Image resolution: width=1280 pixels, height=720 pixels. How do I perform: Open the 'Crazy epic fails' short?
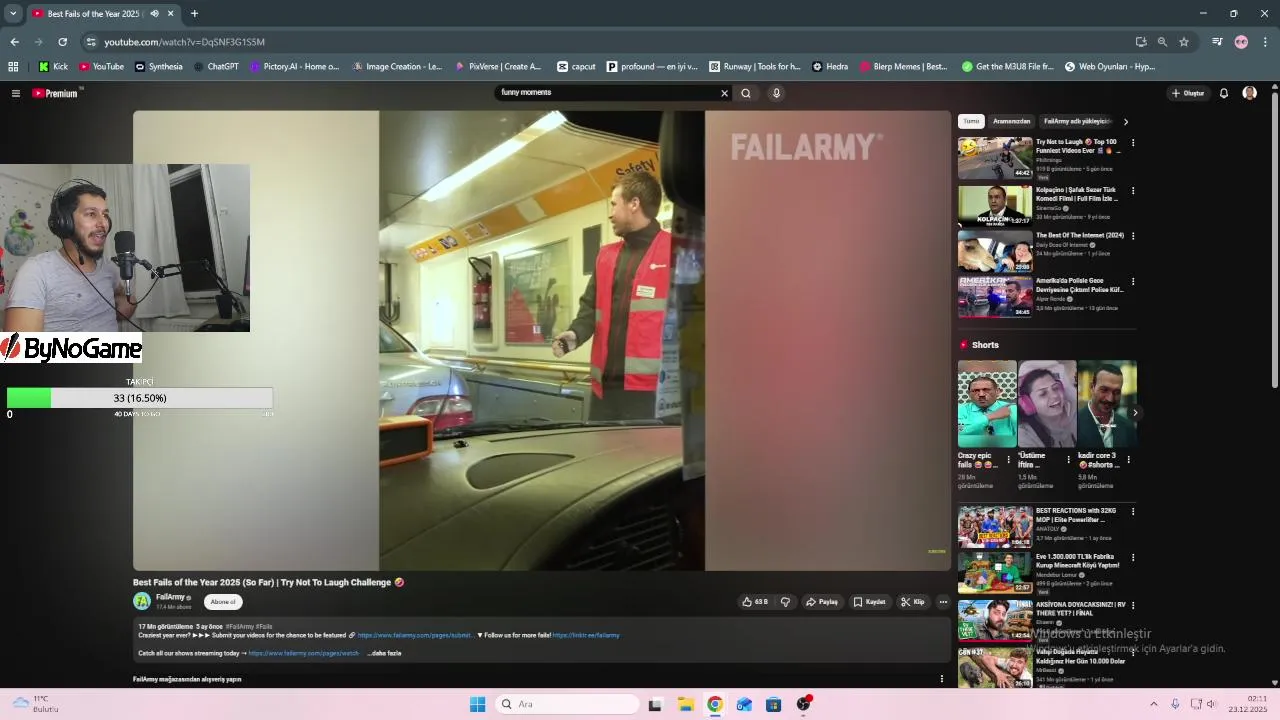click(x=987, y=404)
